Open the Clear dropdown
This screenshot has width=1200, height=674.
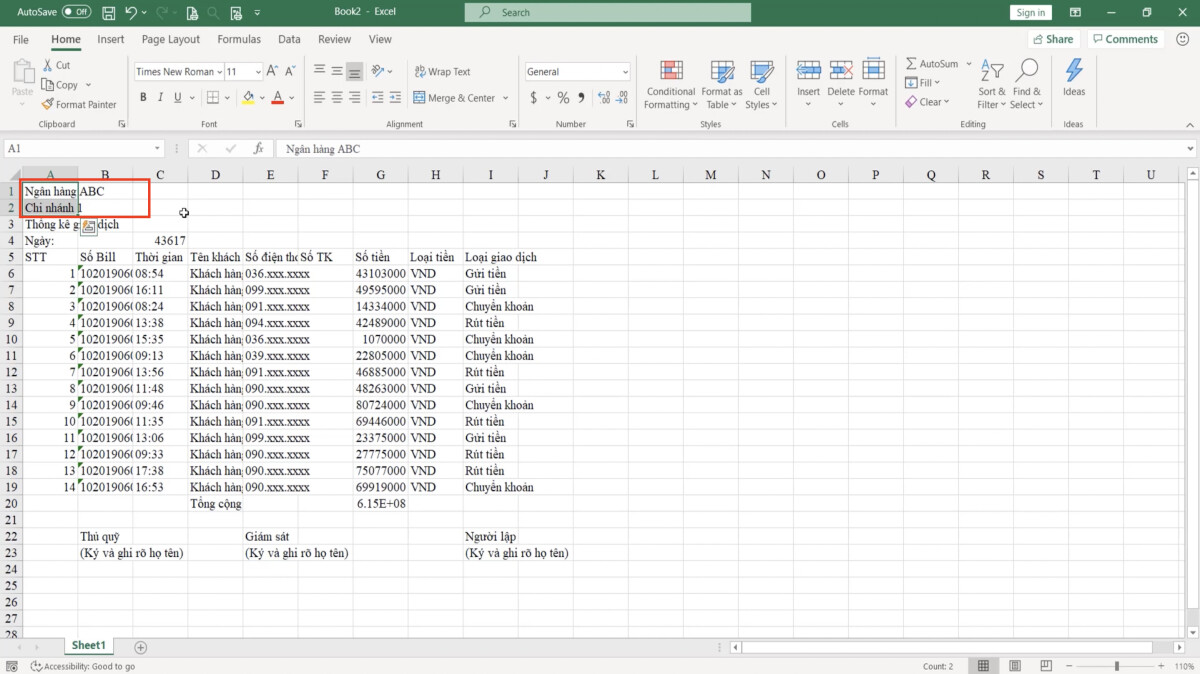pyautogui.click(x=928, y=102)
